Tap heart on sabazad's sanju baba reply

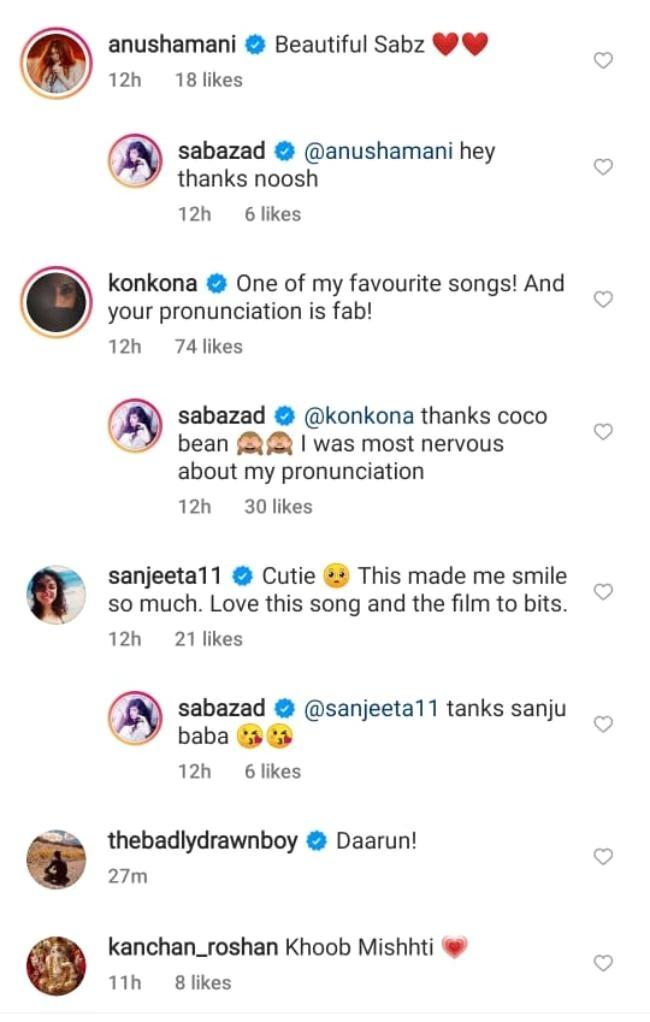[603, 724]
